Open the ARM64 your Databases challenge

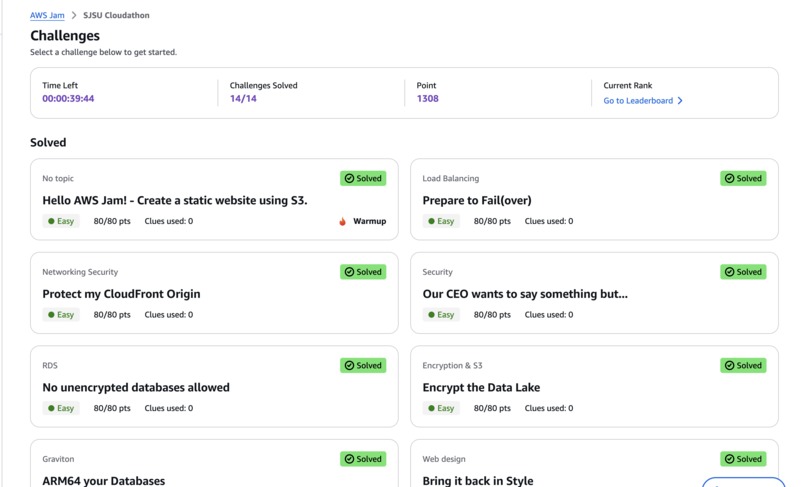coord(104,481)
